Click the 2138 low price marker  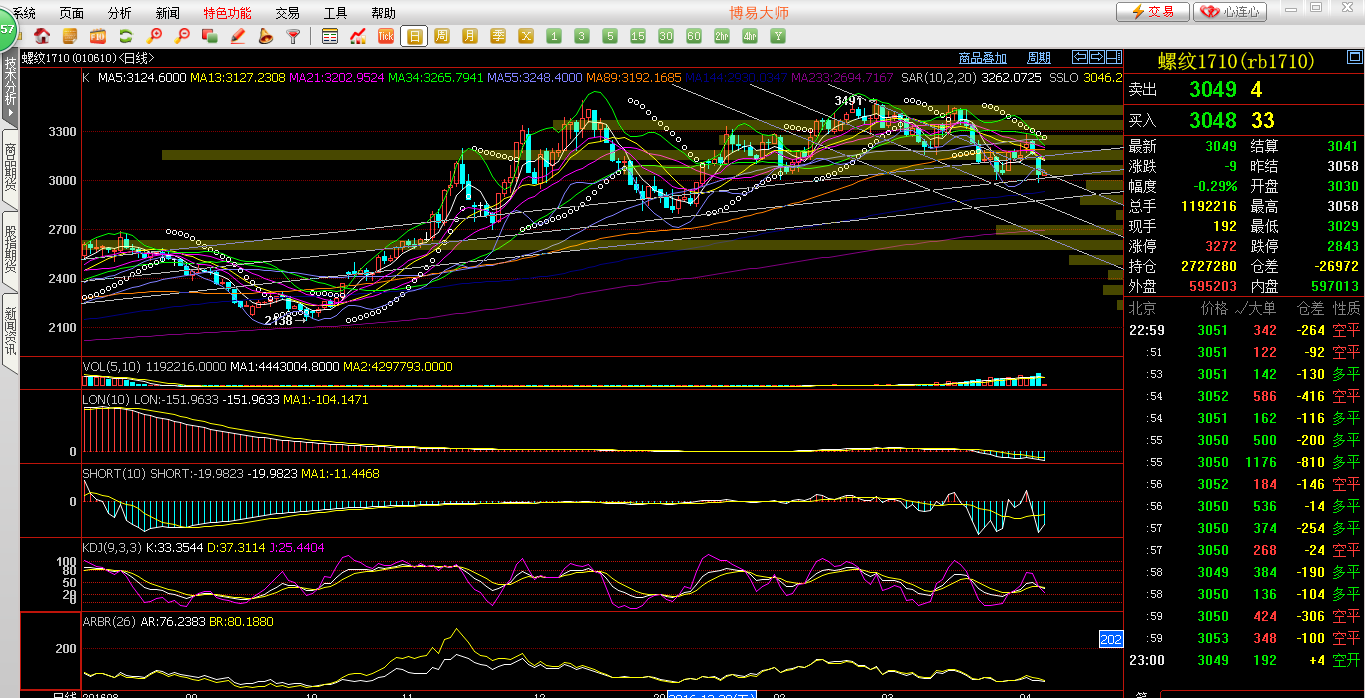(x=279, y=321)
